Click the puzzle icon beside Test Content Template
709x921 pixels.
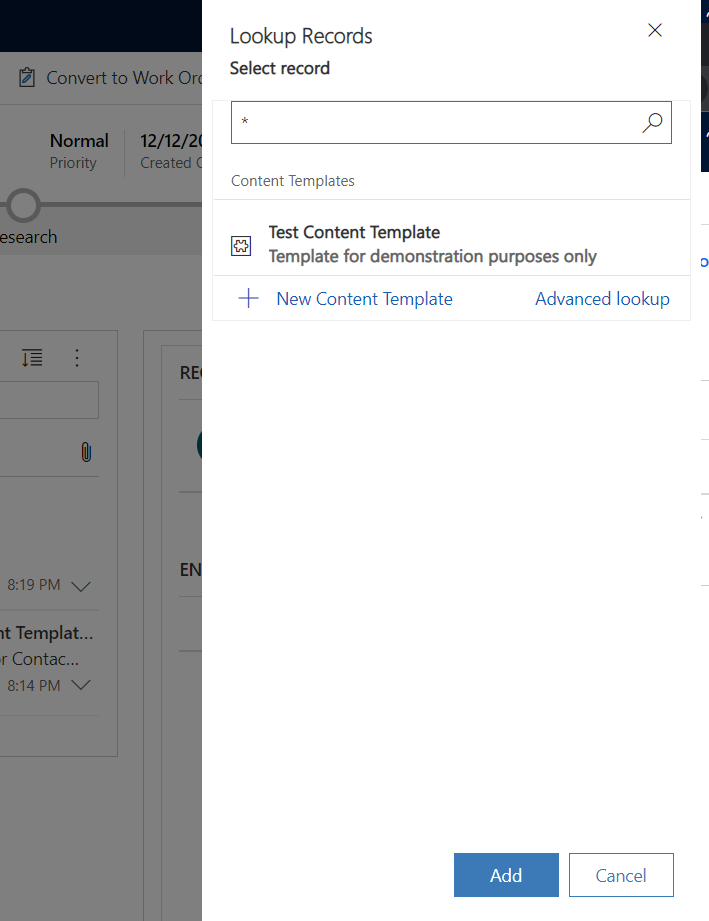241,246
